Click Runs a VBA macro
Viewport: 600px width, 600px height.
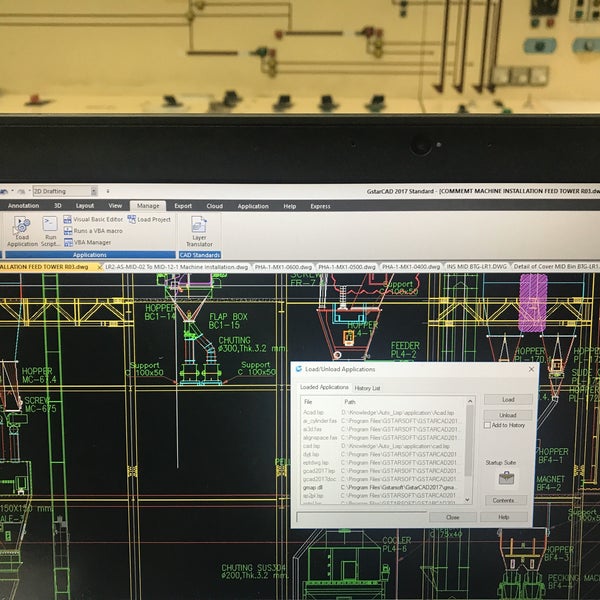97,230
